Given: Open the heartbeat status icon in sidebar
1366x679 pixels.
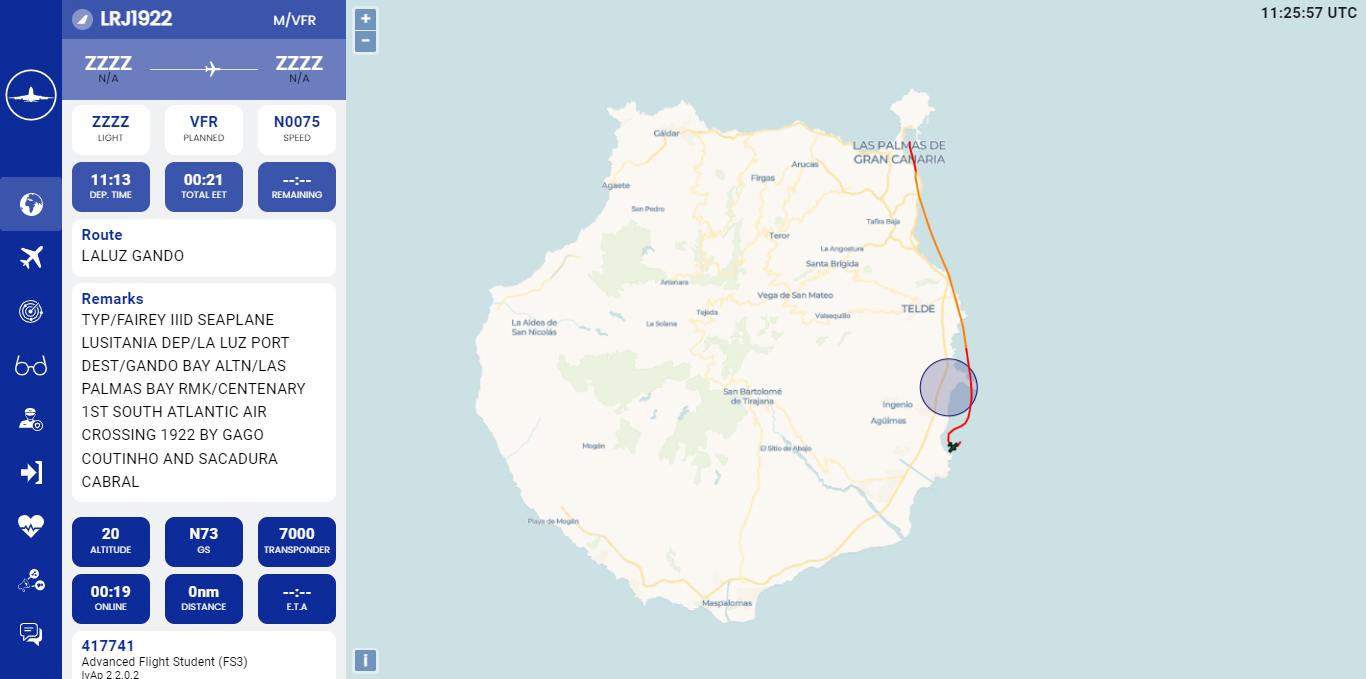Looking at the screenshot, I should point(31,526).
